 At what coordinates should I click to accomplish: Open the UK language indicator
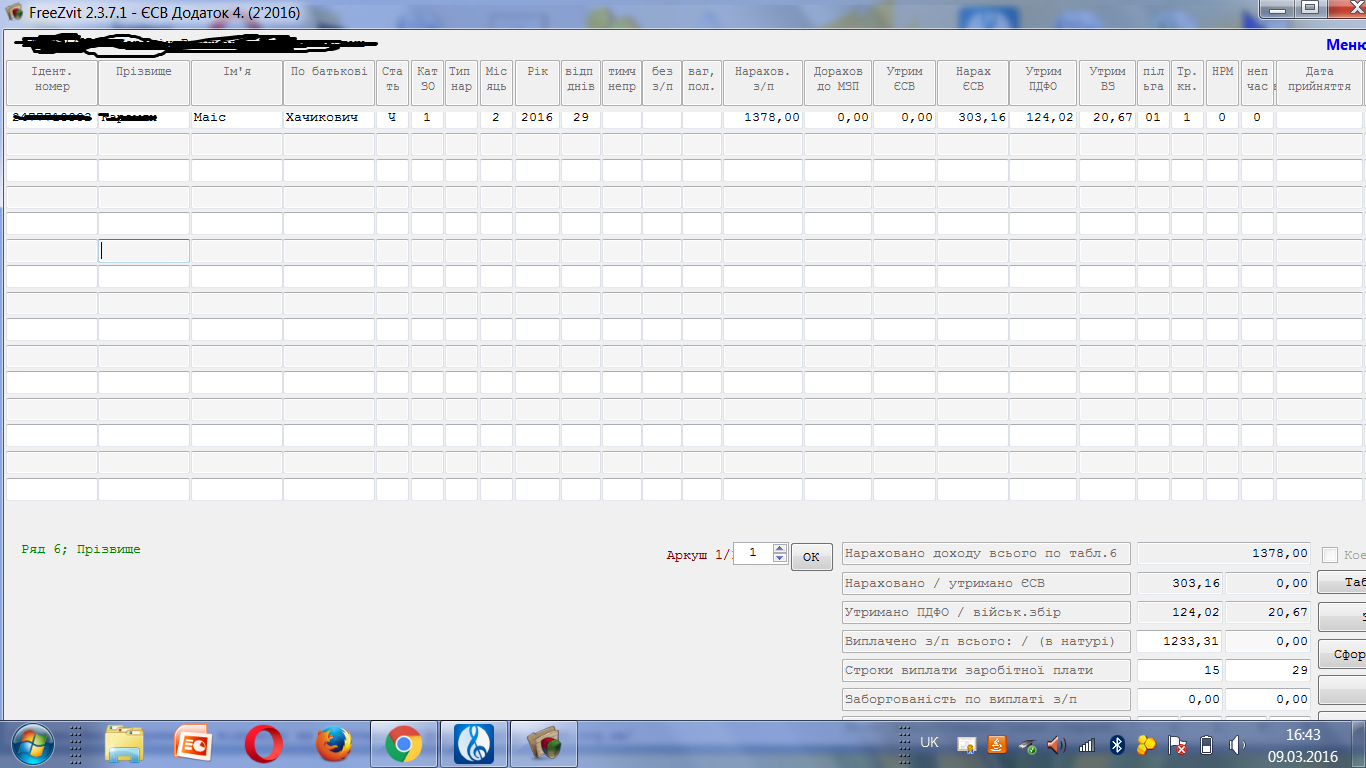coord(929,743)
